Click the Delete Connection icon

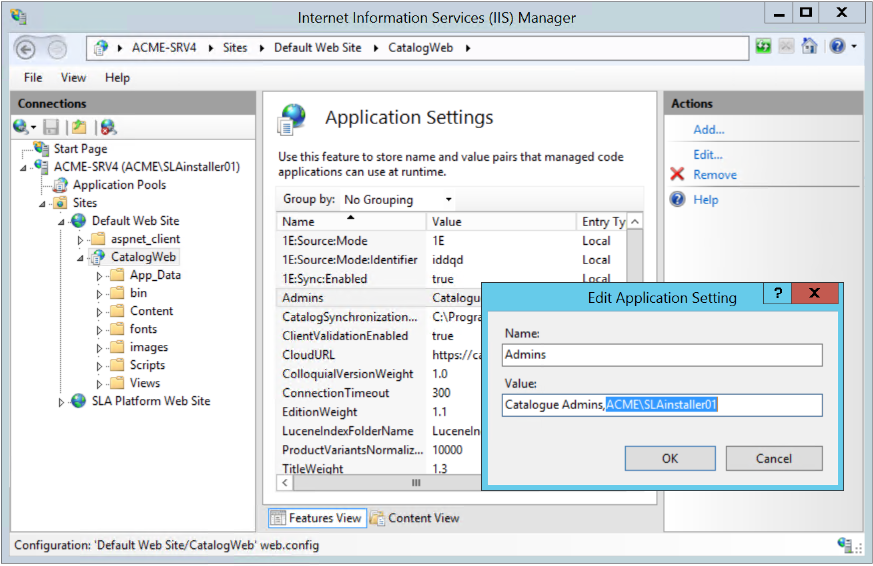[x=107, y=127]
